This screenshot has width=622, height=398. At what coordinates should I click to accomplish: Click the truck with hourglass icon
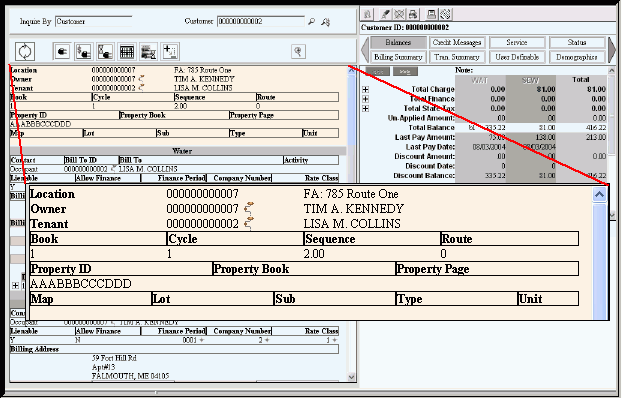click(149, 52)
